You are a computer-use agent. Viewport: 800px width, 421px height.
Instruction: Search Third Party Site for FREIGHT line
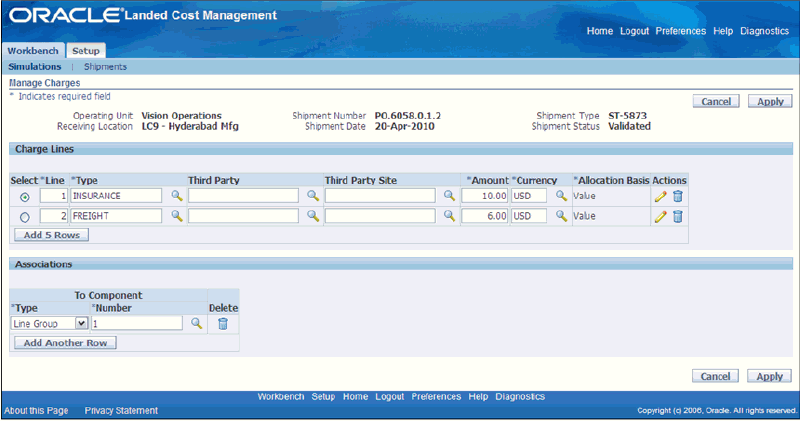point(449,216)
